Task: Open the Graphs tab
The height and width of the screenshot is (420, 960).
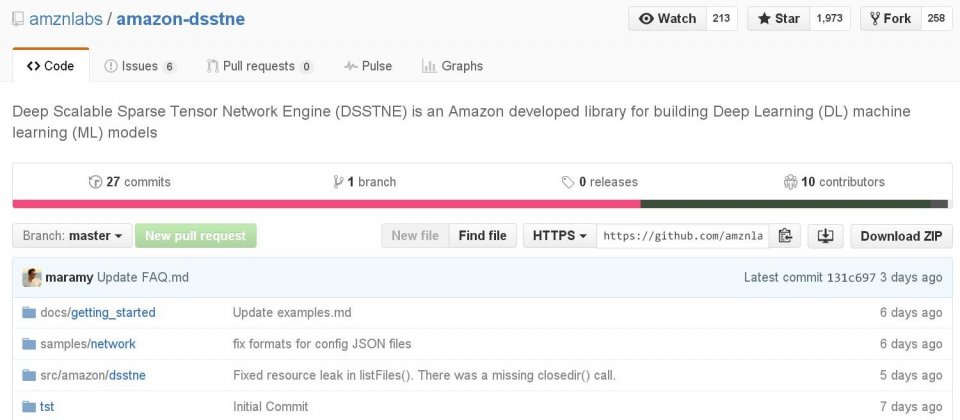Action: click(x=452, y=66)
